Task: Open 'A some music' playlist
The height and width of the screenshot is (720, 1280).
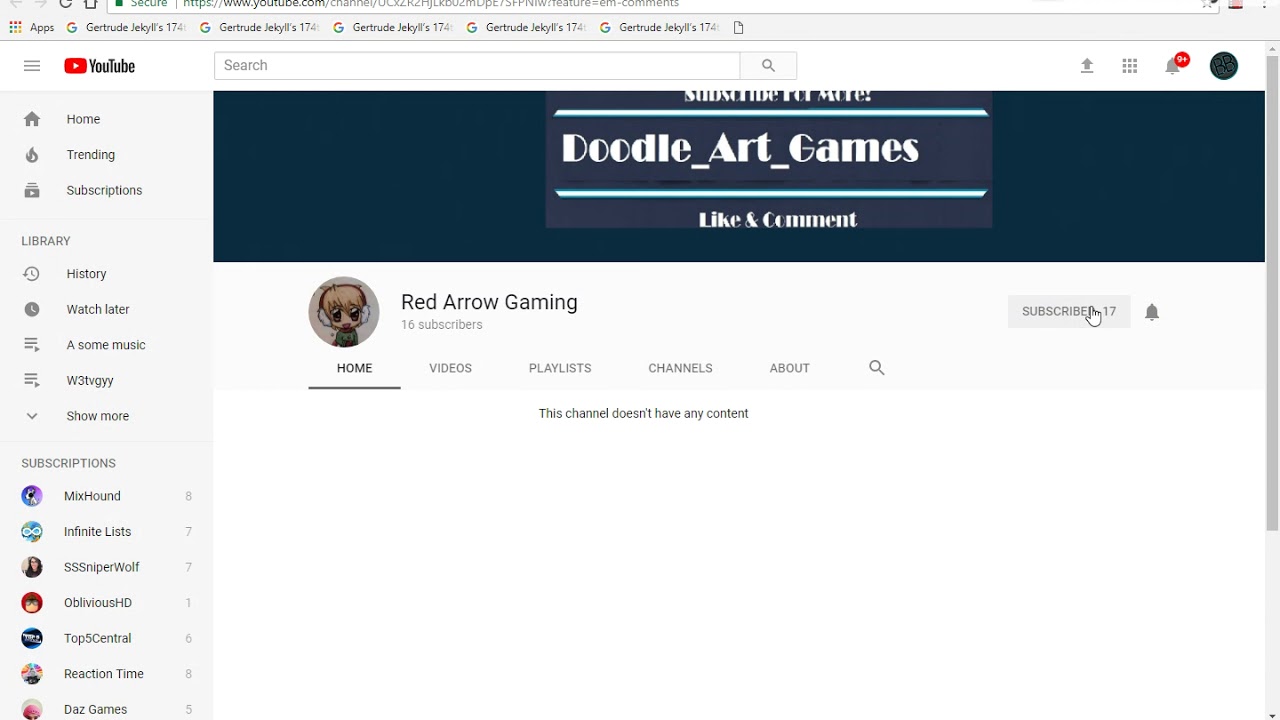Action: click(106, 345)
